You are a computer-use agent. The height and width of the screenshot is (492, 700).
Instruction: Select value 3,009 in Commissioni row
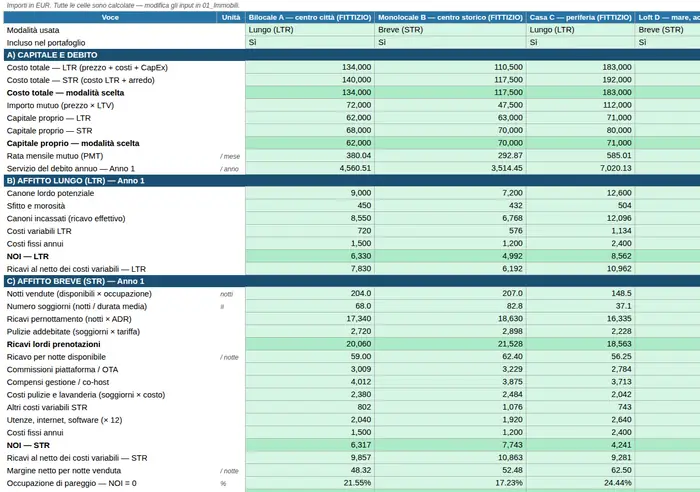click(x=361, y=369)
